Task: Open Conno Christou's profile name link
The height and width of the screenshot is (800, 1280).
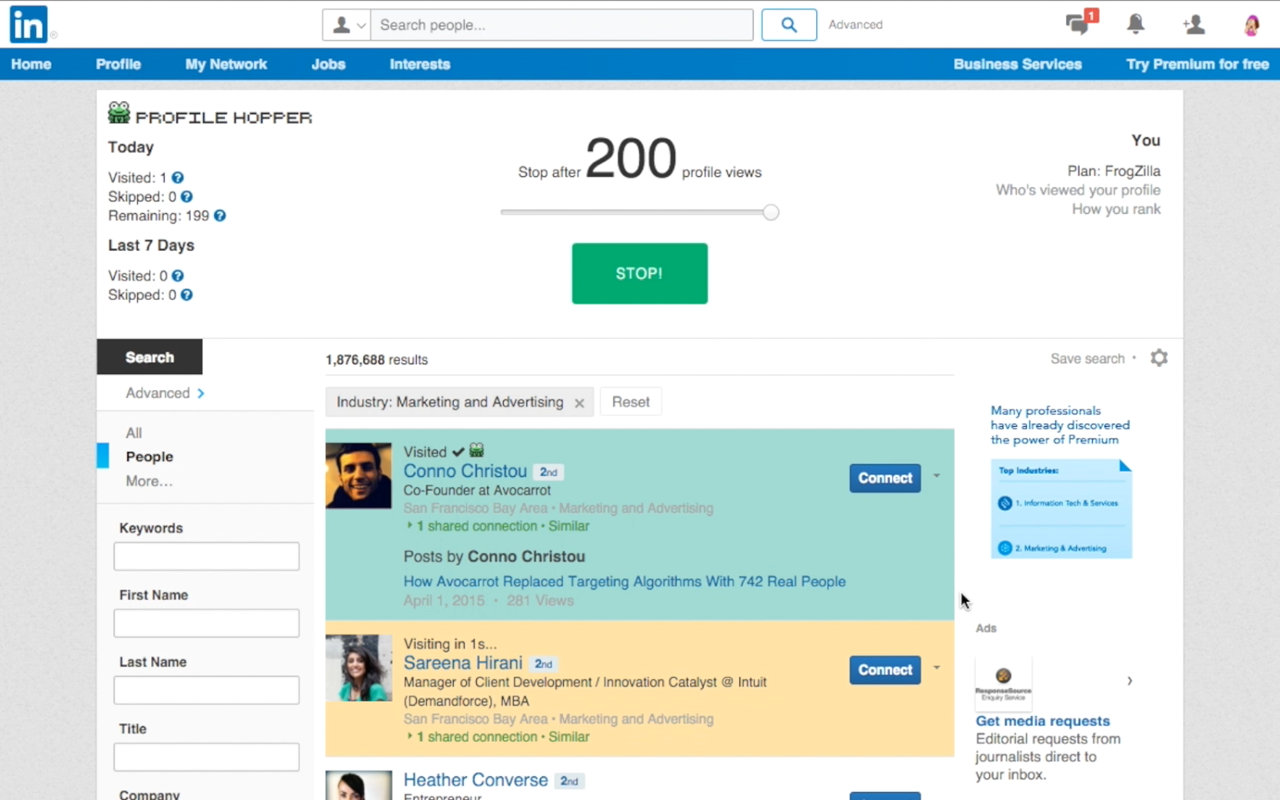Action: click(465, 471)
